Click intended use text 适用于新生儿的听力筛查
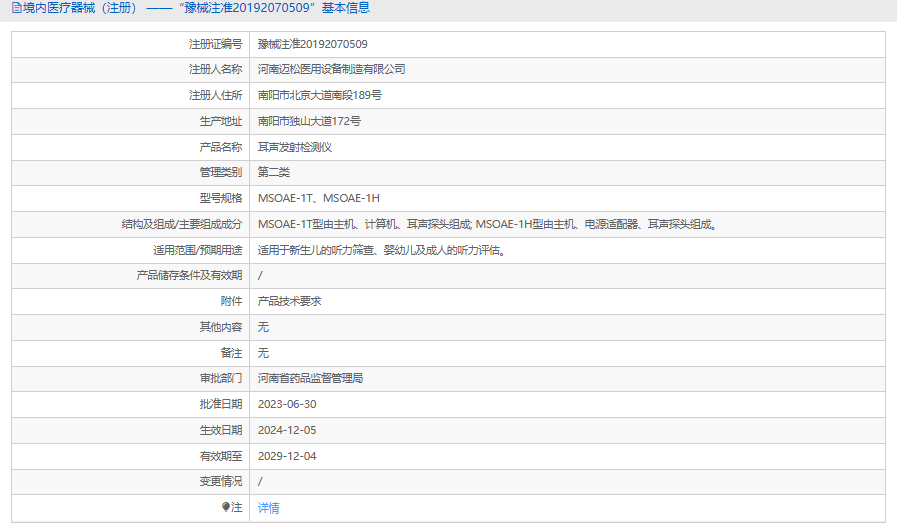This screenshot has height=529, width=897. pyautogui.click(x=316, y=250)
